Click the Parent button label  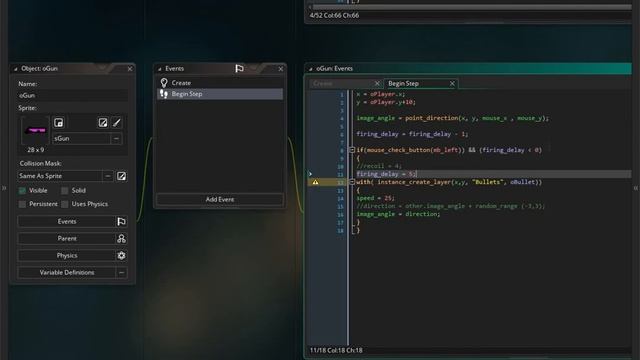[x=67, y=238]
